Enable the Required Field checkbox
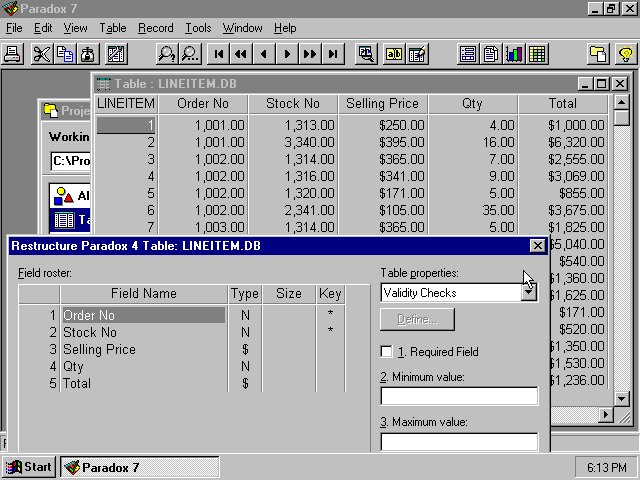This screenshot has height=480, width=640. [x=387, y=352]
